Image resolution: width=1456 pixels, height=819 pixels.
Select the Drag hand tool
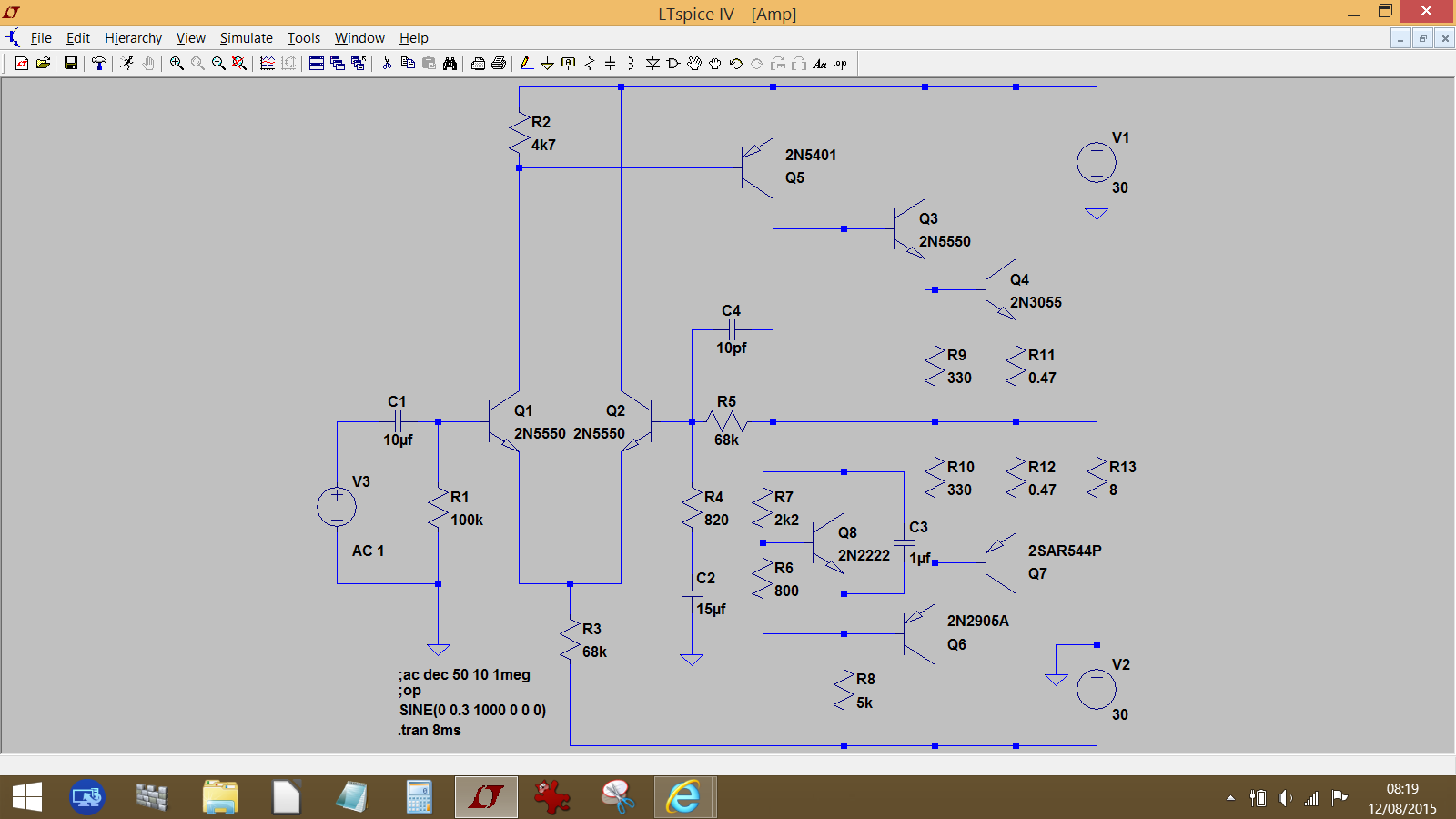[715, 63]
